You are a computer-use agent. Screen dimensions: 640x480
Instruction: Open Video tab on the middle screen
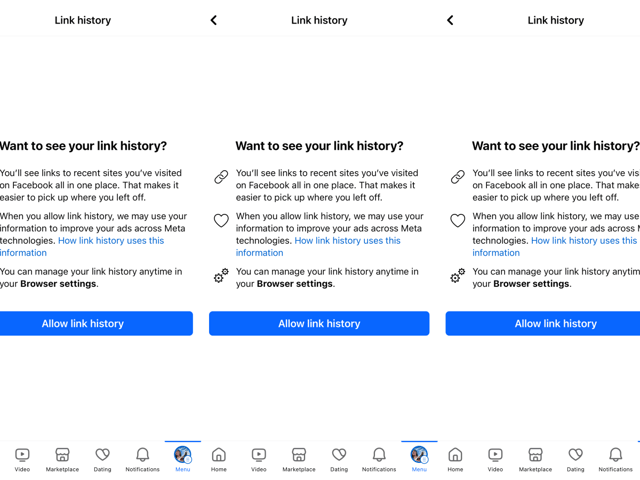pos(259,459)
